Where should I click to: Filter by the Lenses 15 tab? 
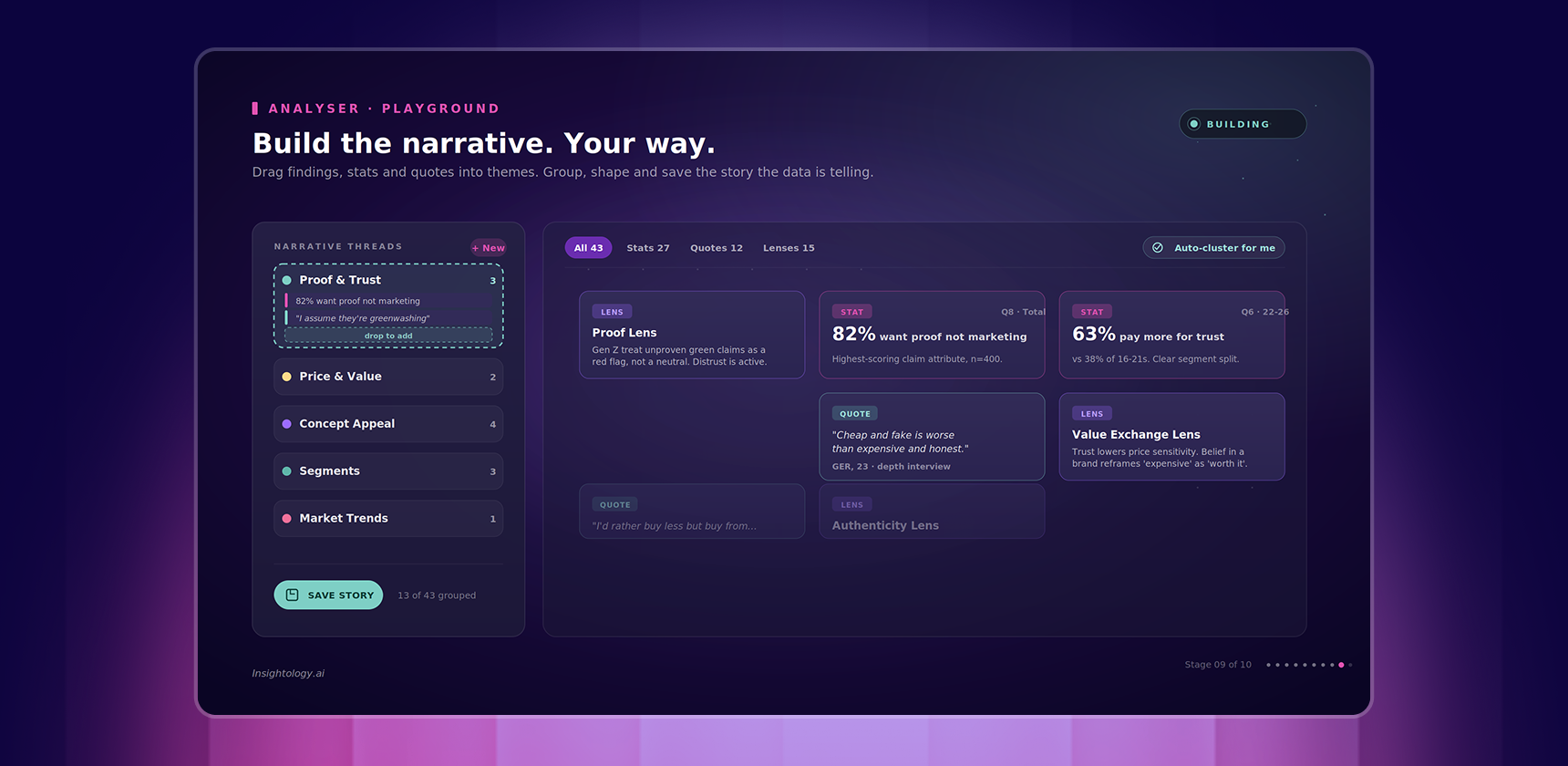click(x=789, y=248)
